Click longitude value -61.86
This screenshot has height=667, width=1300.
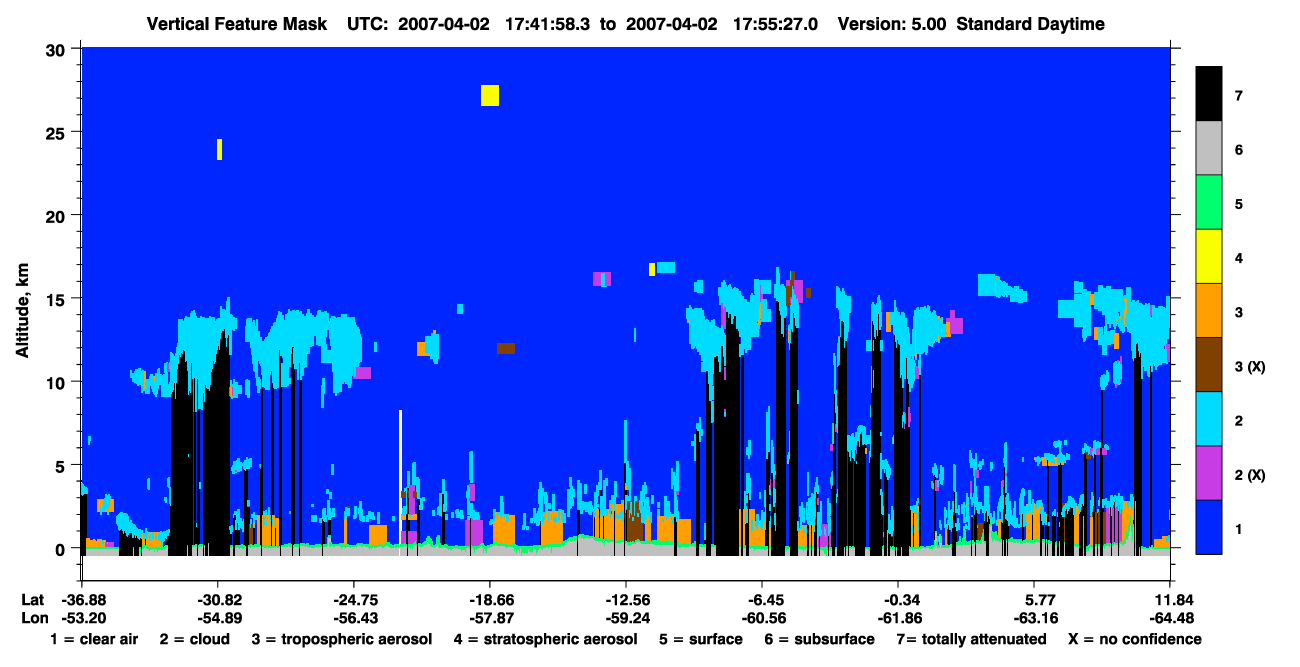tap(898, 617)
